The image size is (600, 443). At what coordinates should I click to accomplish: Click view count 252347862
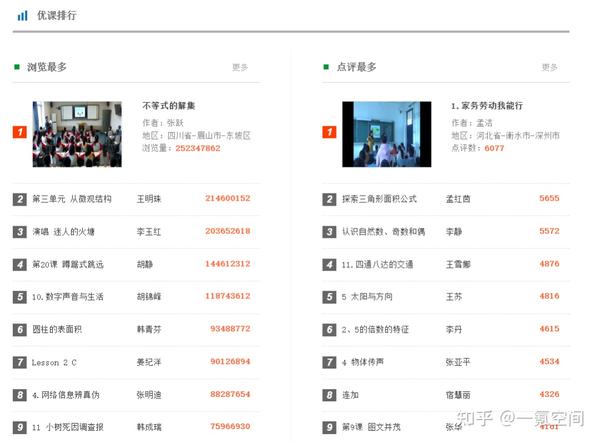[x=198, y=148]
